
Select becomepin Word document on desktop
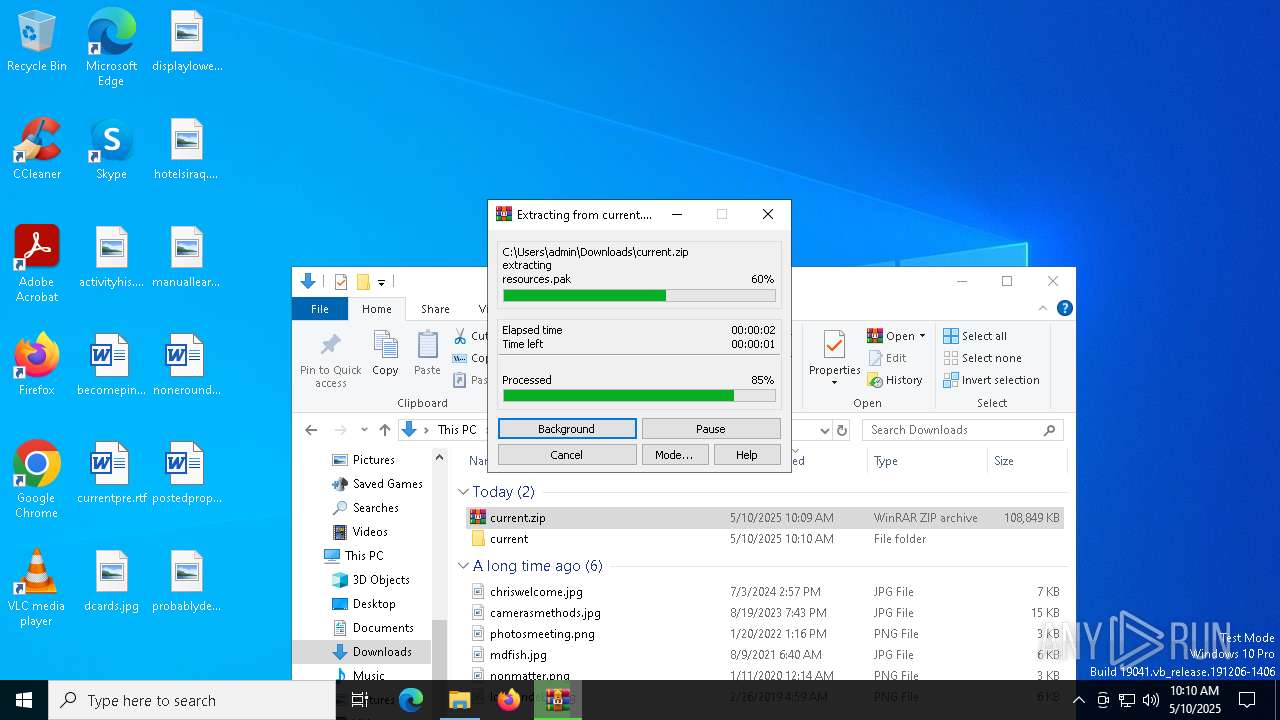tap(111, 366)
